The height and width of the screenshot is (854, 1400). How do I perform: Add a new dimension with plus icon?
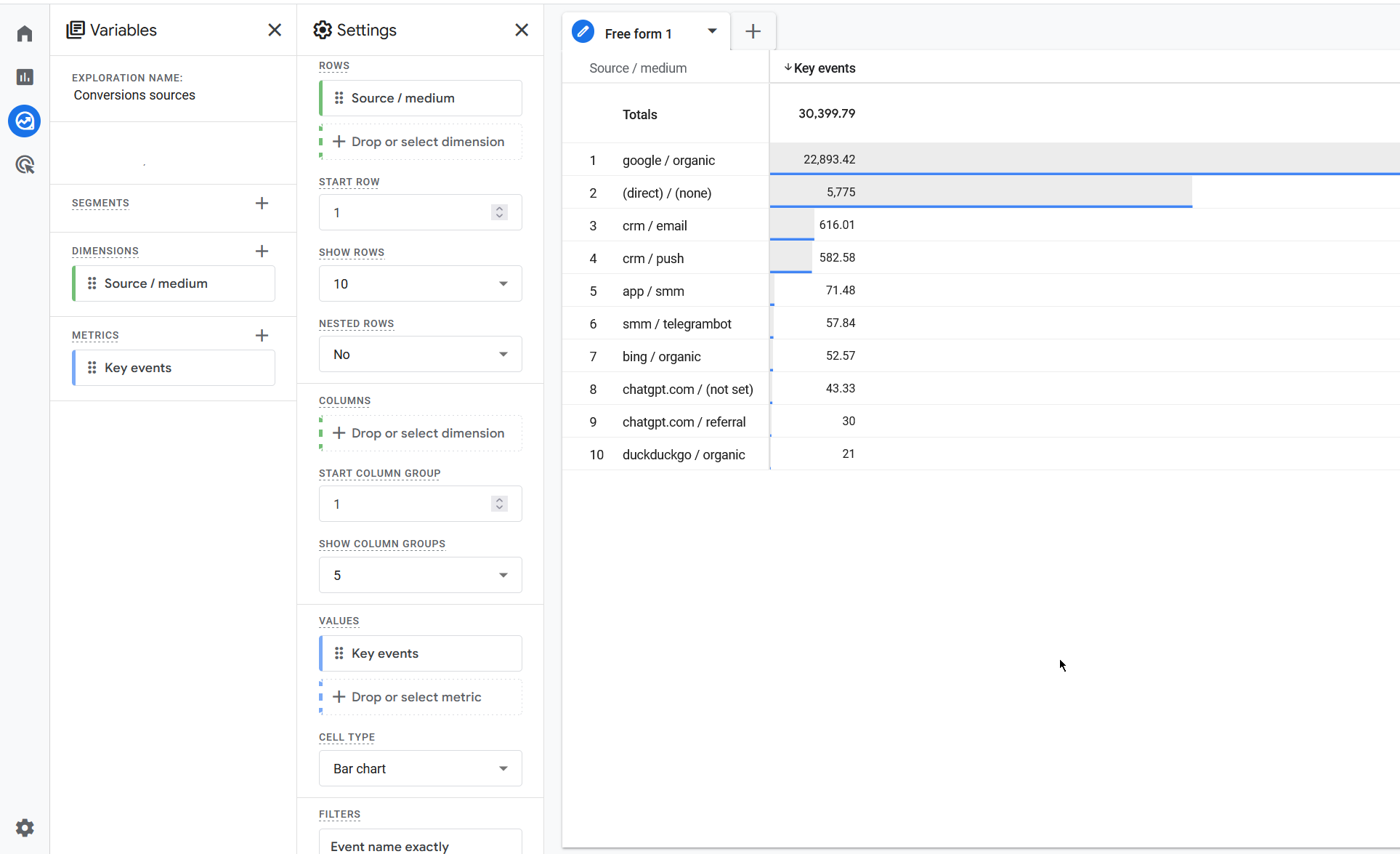pyautogui.click(x=262, y=251)
